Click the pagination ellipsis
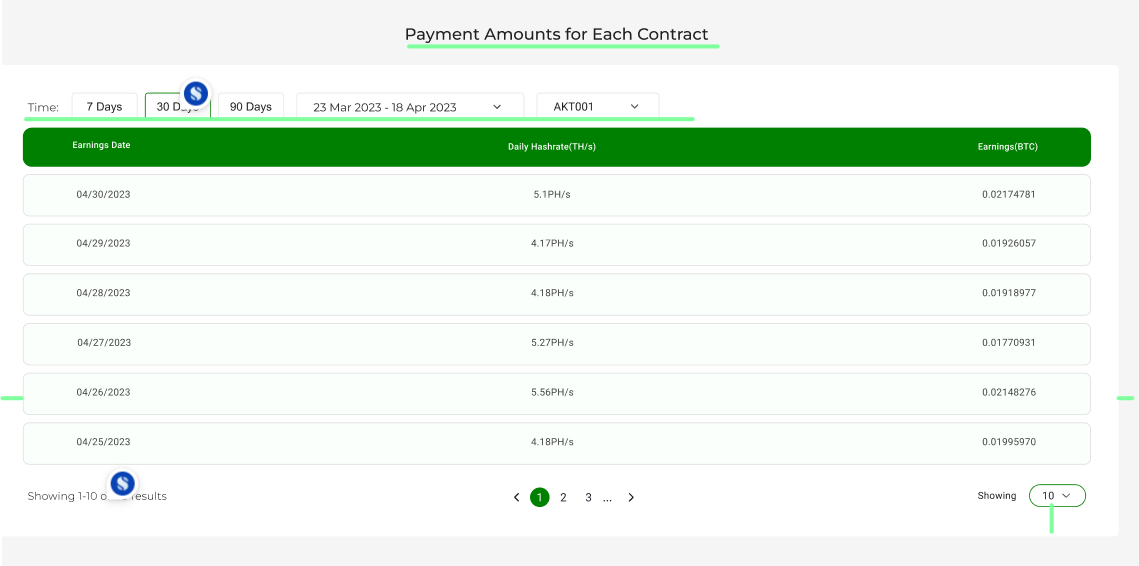The image size is (1139, 566). (607, 498)
